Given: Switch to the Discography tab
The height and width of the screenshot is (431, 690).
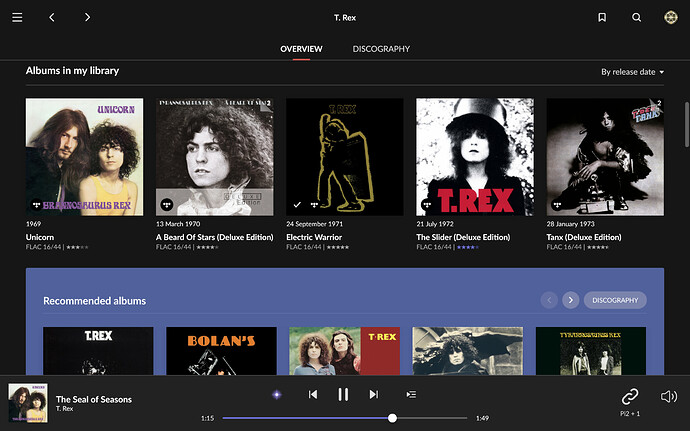Looking at the screenshot, I should 381,49.
